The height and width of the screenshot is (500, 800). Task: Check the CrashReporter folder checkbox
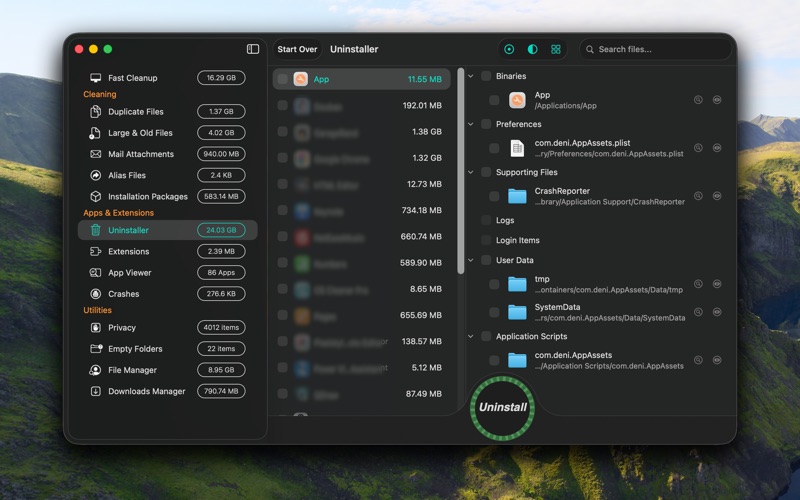494,196
